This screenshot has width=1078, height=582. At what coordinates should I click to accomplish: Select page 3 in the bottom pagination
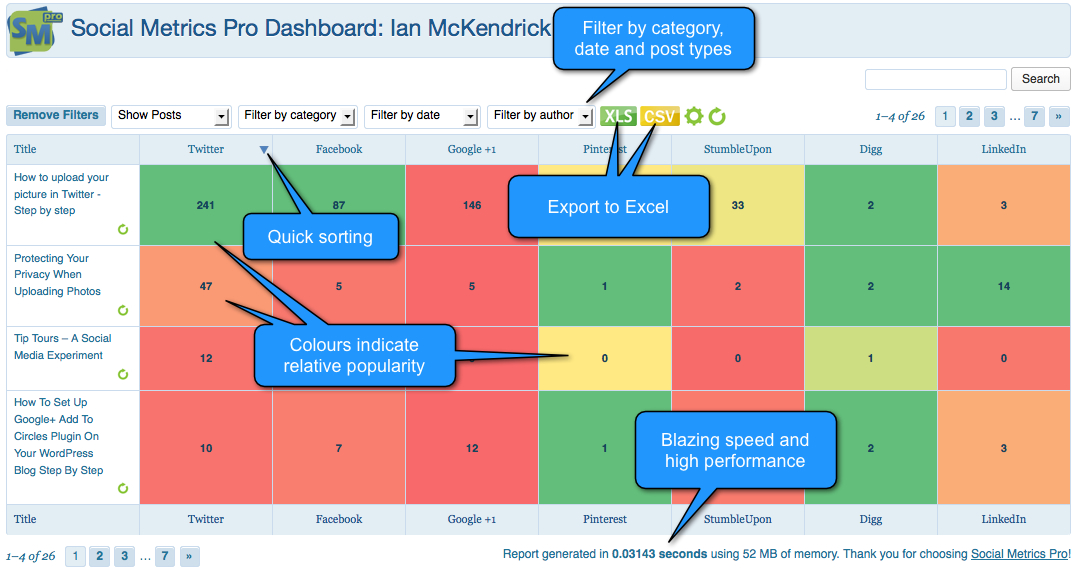click(124, 556)
